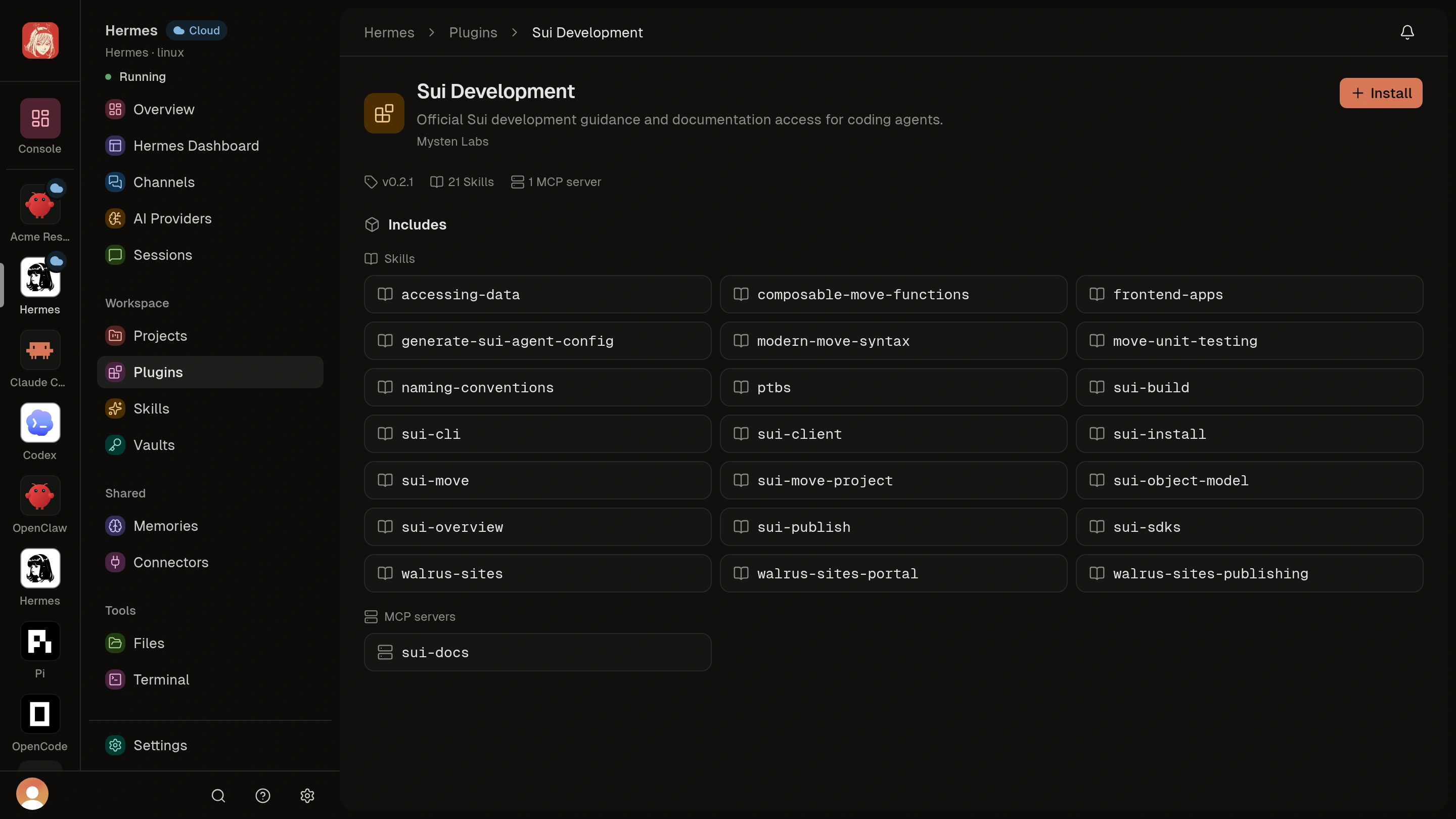Open the OpenClaw agent icon
Image resolution: width=1456 pixels, height=819 pixels.
coord(39,495)
